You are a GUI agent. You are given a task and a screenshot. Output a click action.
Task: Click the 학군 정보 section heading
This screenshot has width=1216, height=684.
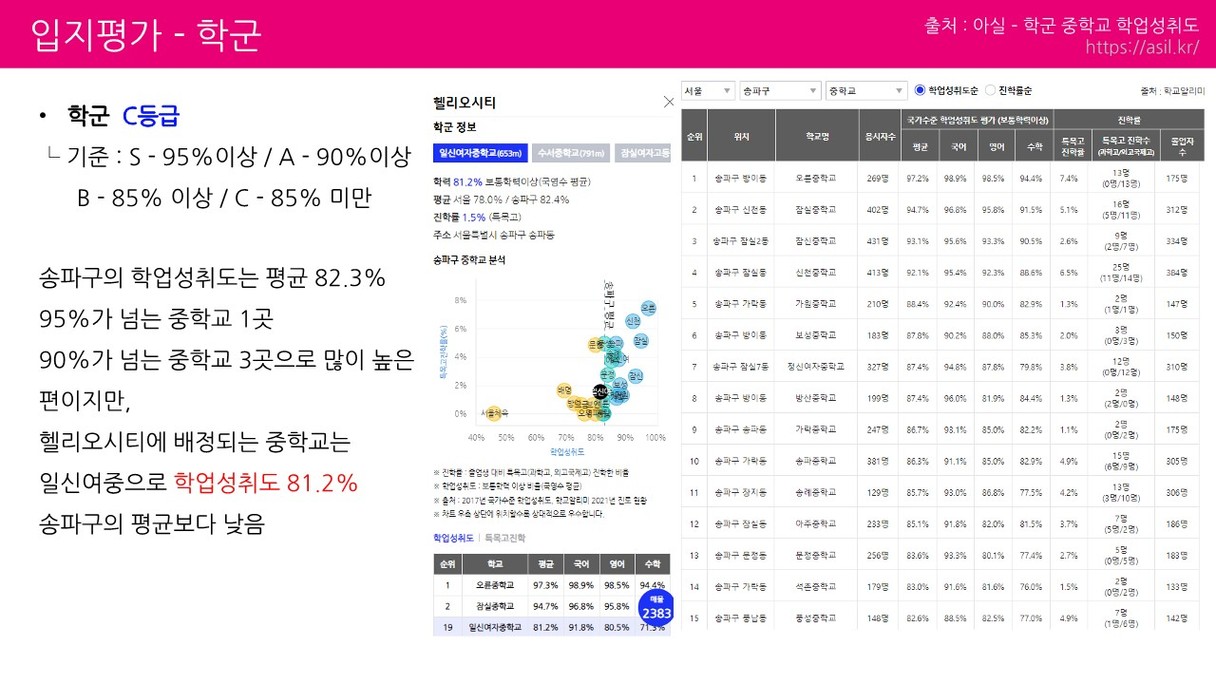tap(455, 127)
